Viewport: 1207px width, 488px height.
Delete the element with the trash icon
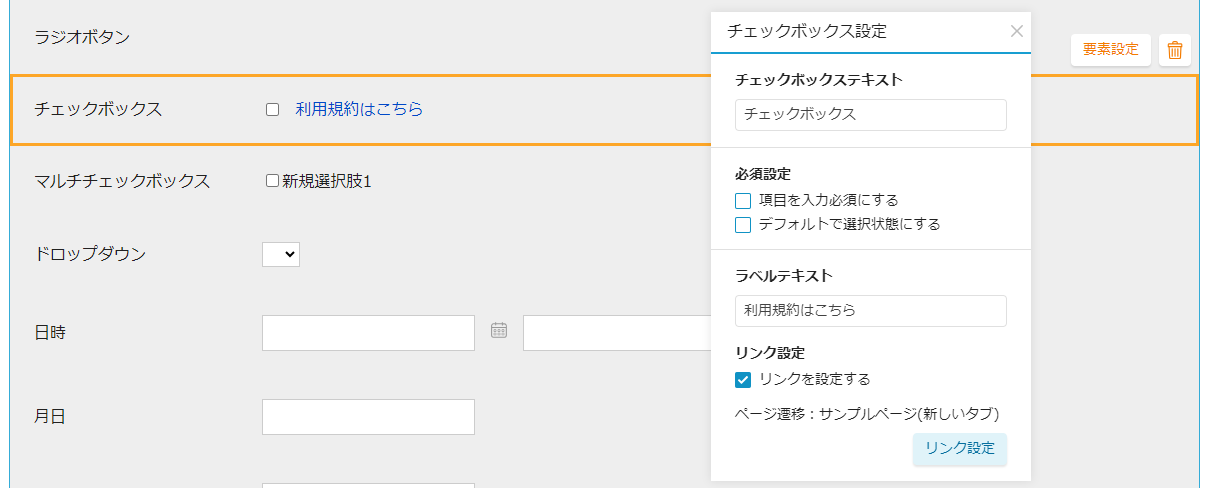[1175, 50]
